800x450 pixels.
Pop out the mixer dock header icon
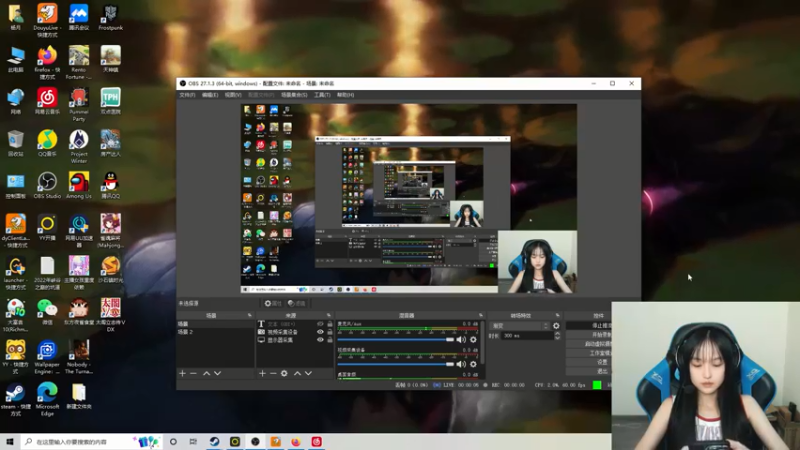pos(481,315)
